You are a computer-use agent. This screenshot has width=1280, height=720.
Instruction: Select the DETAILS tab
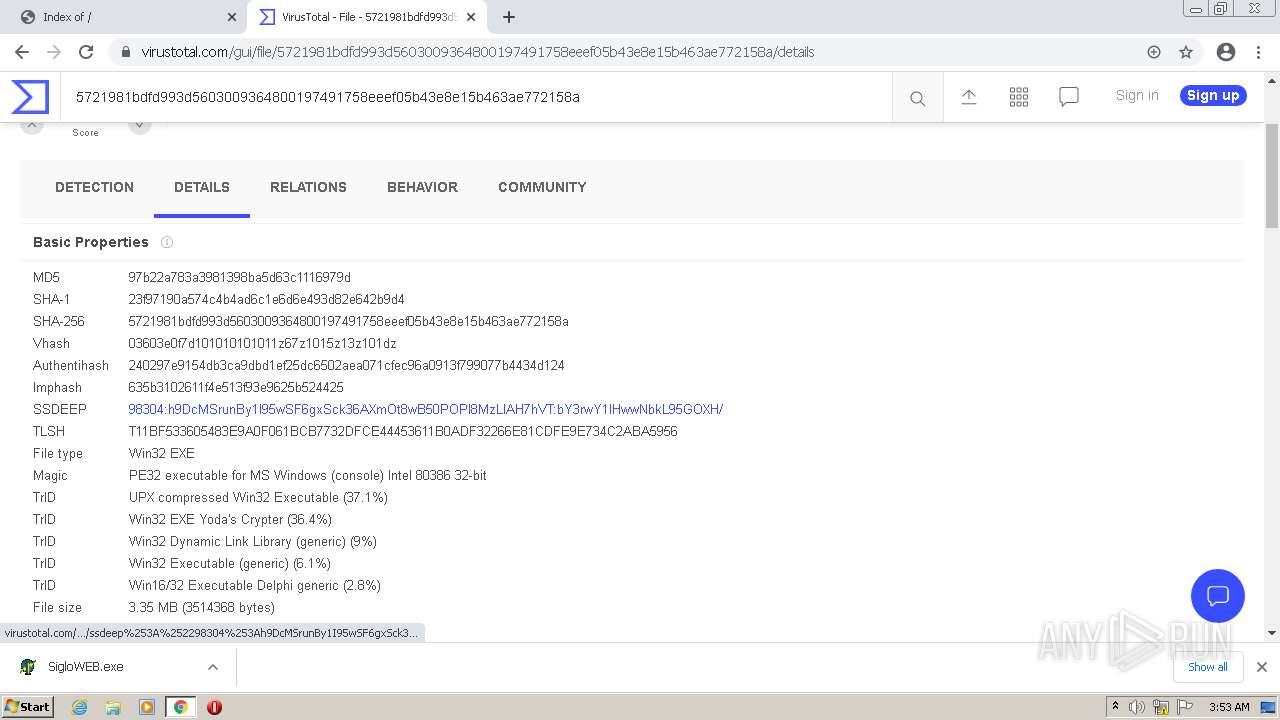click(202, 187)
